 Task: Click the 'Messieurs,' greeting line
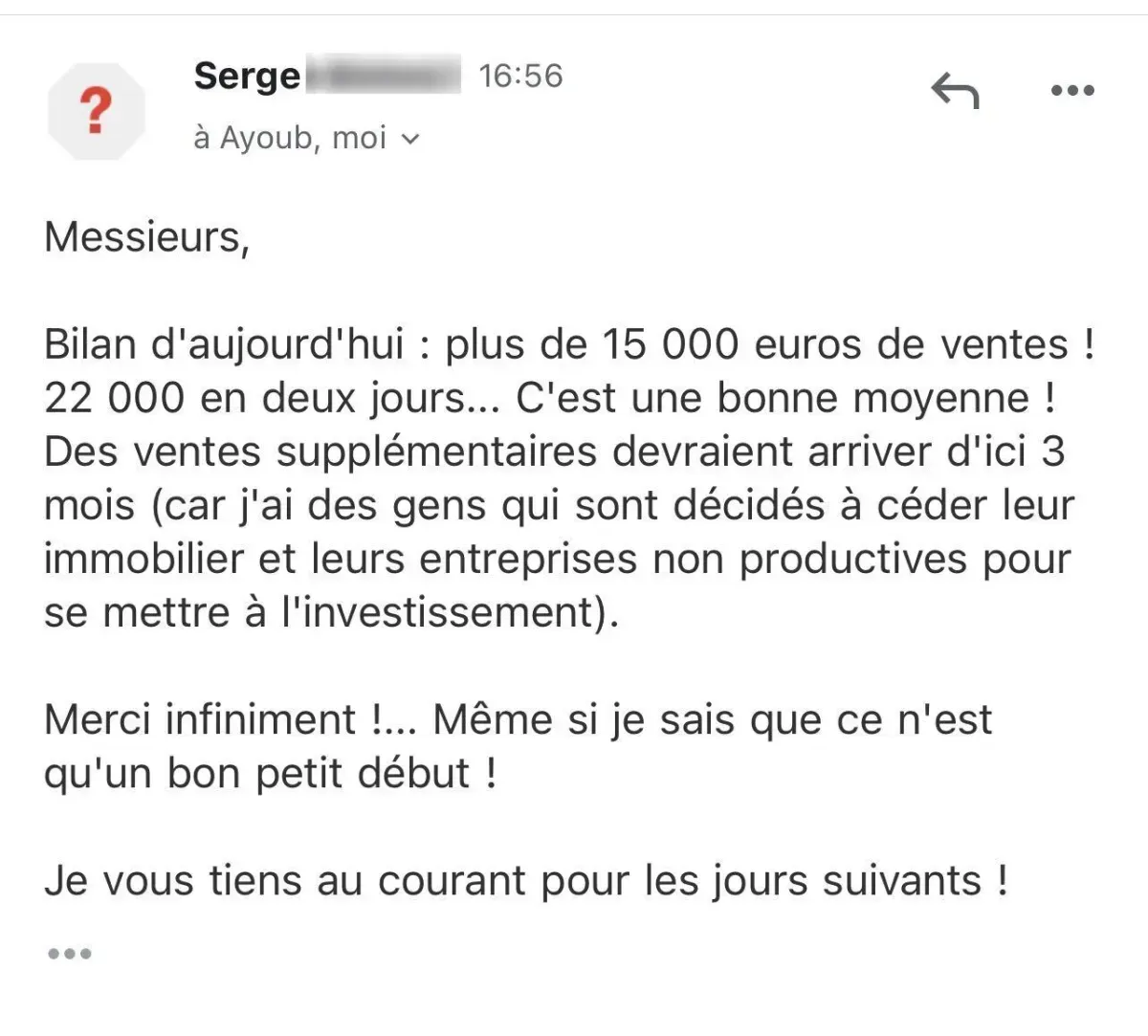[146, 237]
